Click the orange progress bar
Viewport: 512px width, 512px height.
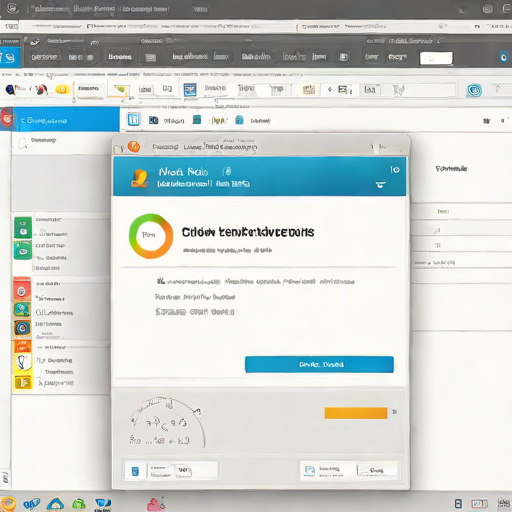point(356,413)
